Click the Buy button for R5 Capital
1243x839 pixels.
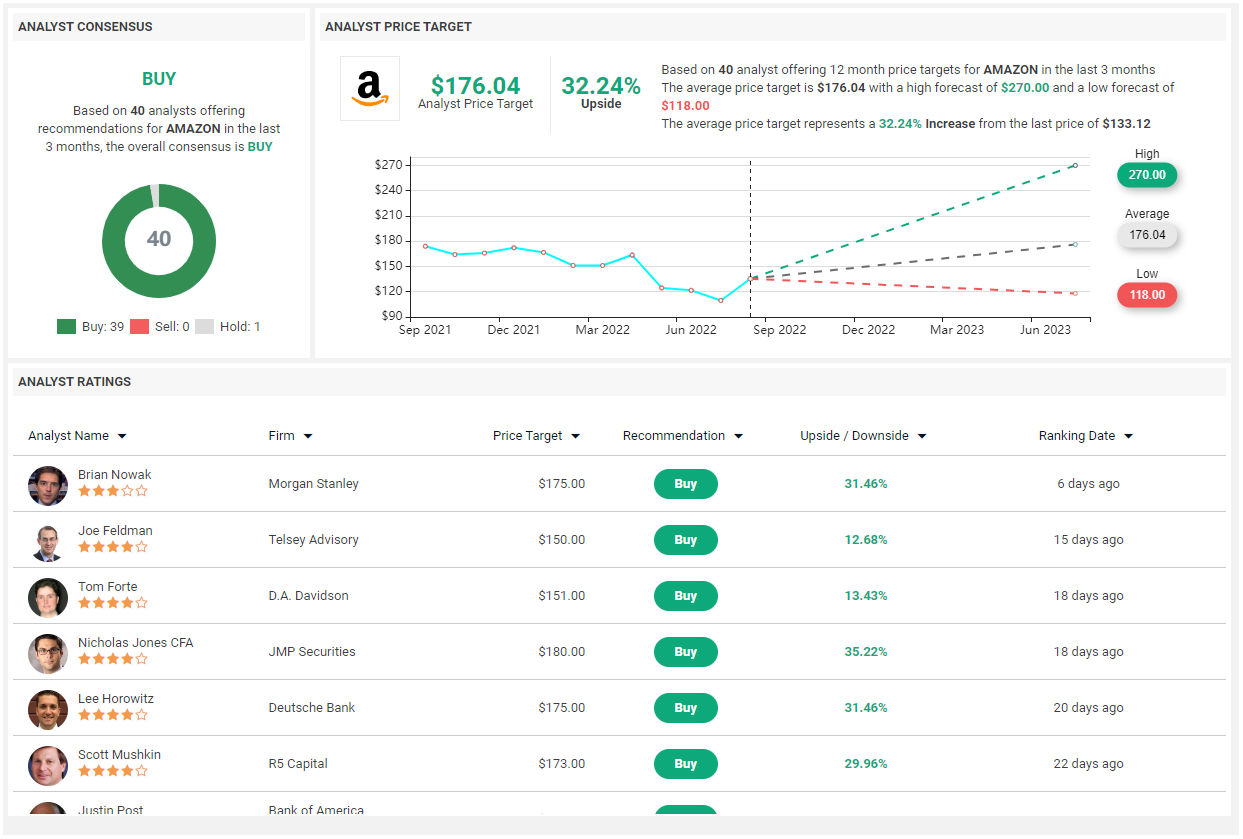(686, 764)
